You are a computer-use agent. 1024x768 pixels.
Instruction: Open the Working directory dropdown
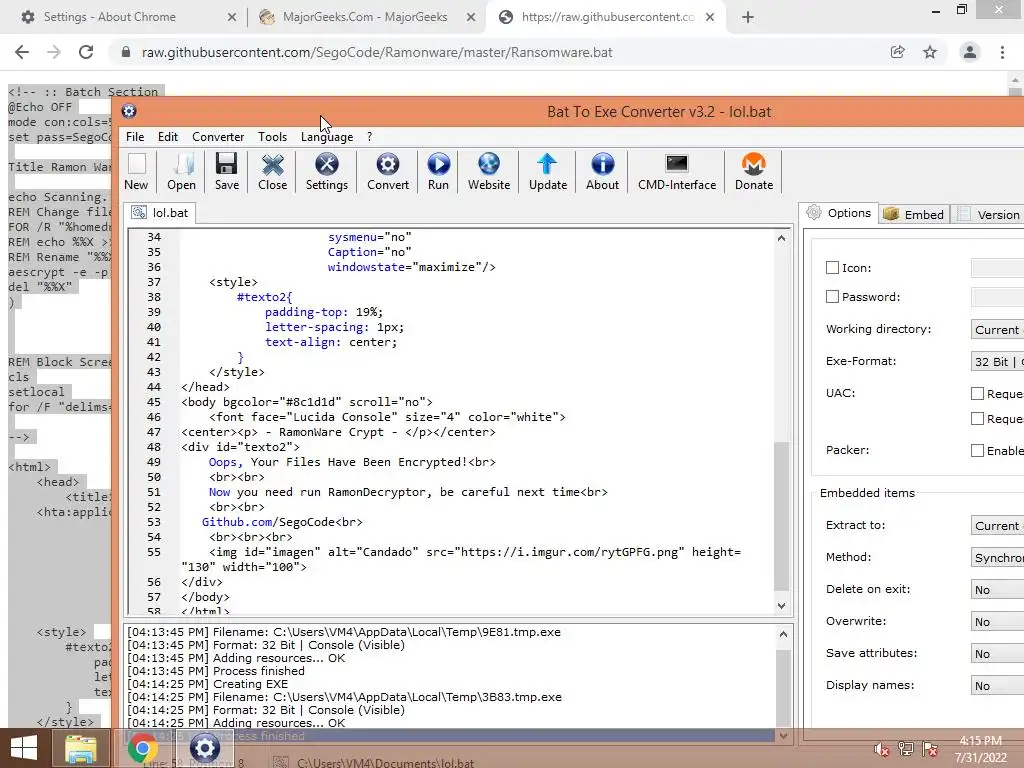coord(997,329)
